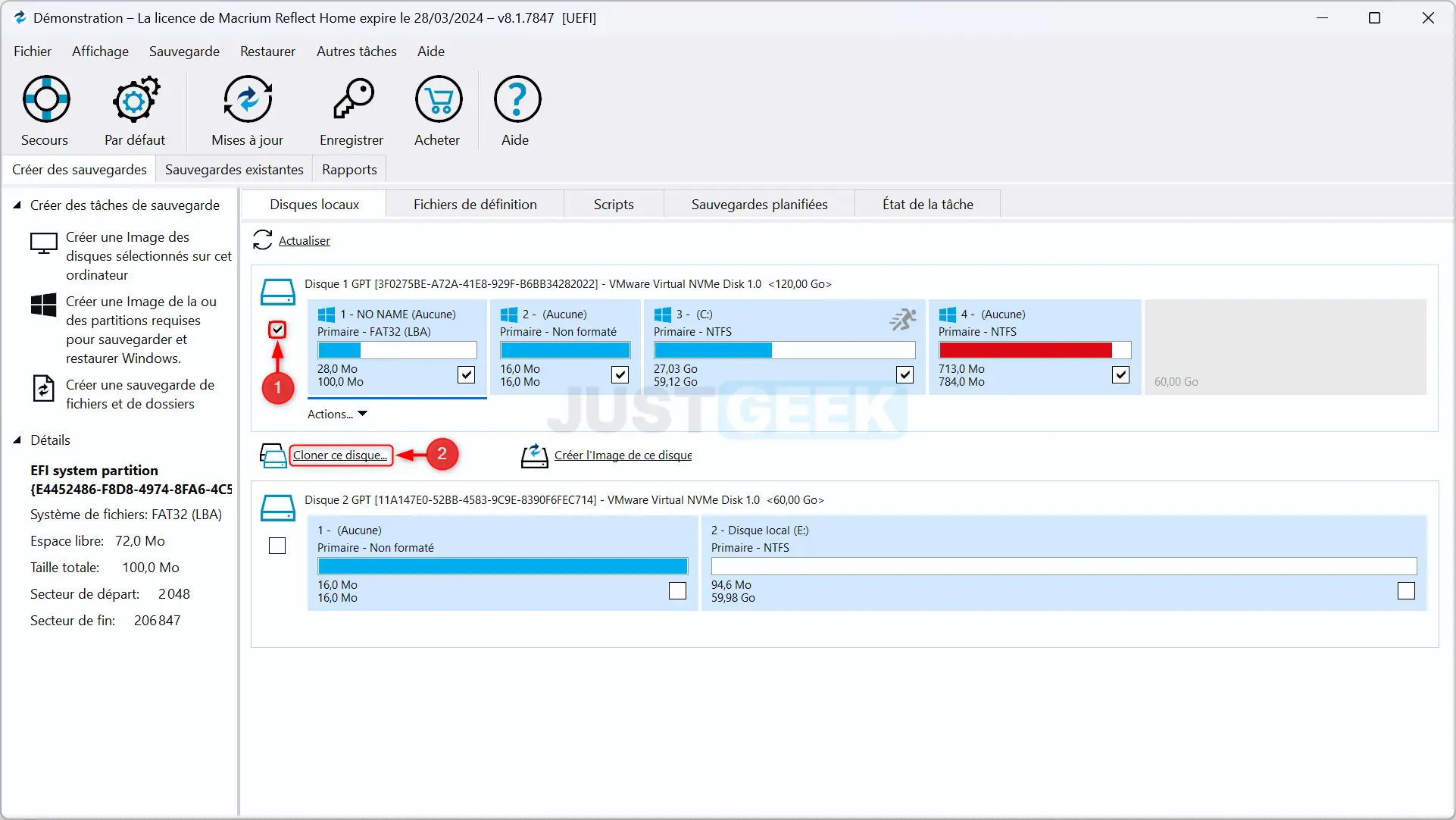Click the Cloner ce disque... link
This screenshot has height=820, width=1456.
[340, 455]
